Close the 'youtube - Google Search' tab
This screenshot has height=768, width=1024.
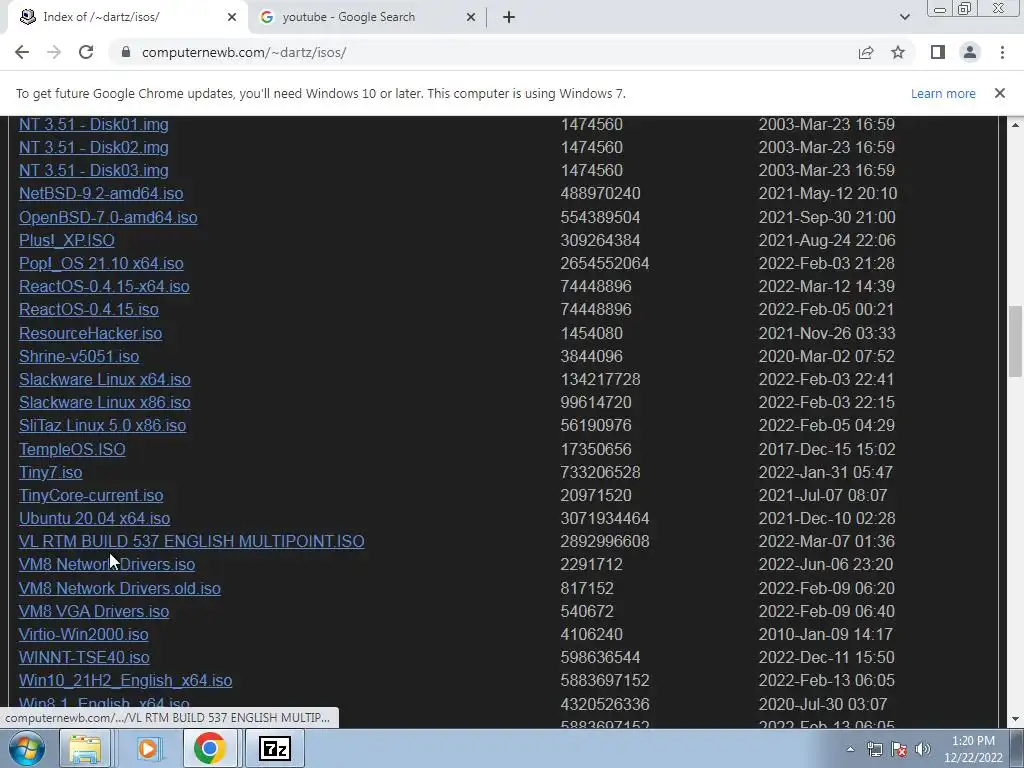tap(471, 17)
